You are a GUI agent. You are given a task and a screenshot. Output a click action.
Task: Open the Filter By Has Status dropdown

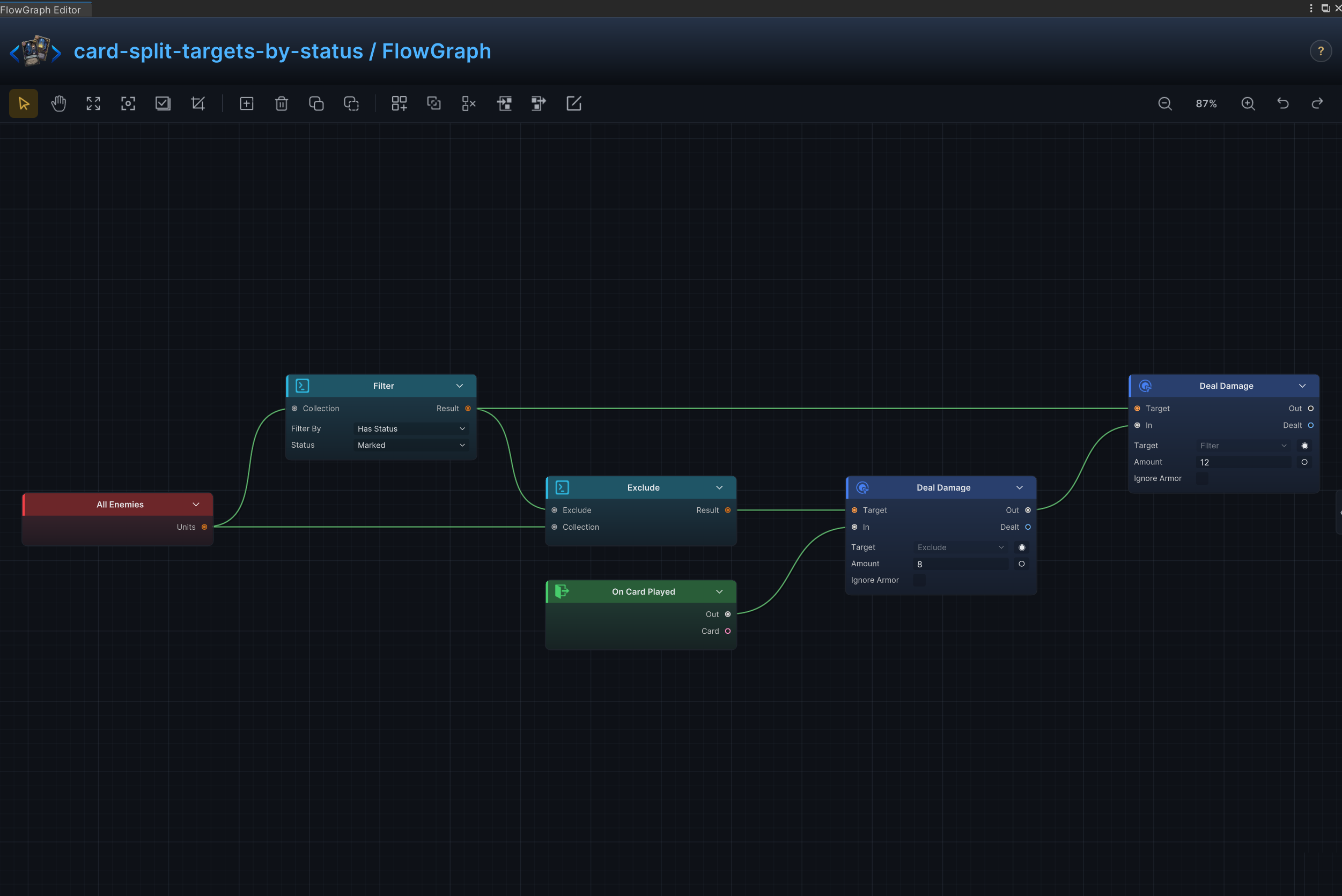[411, 429]
